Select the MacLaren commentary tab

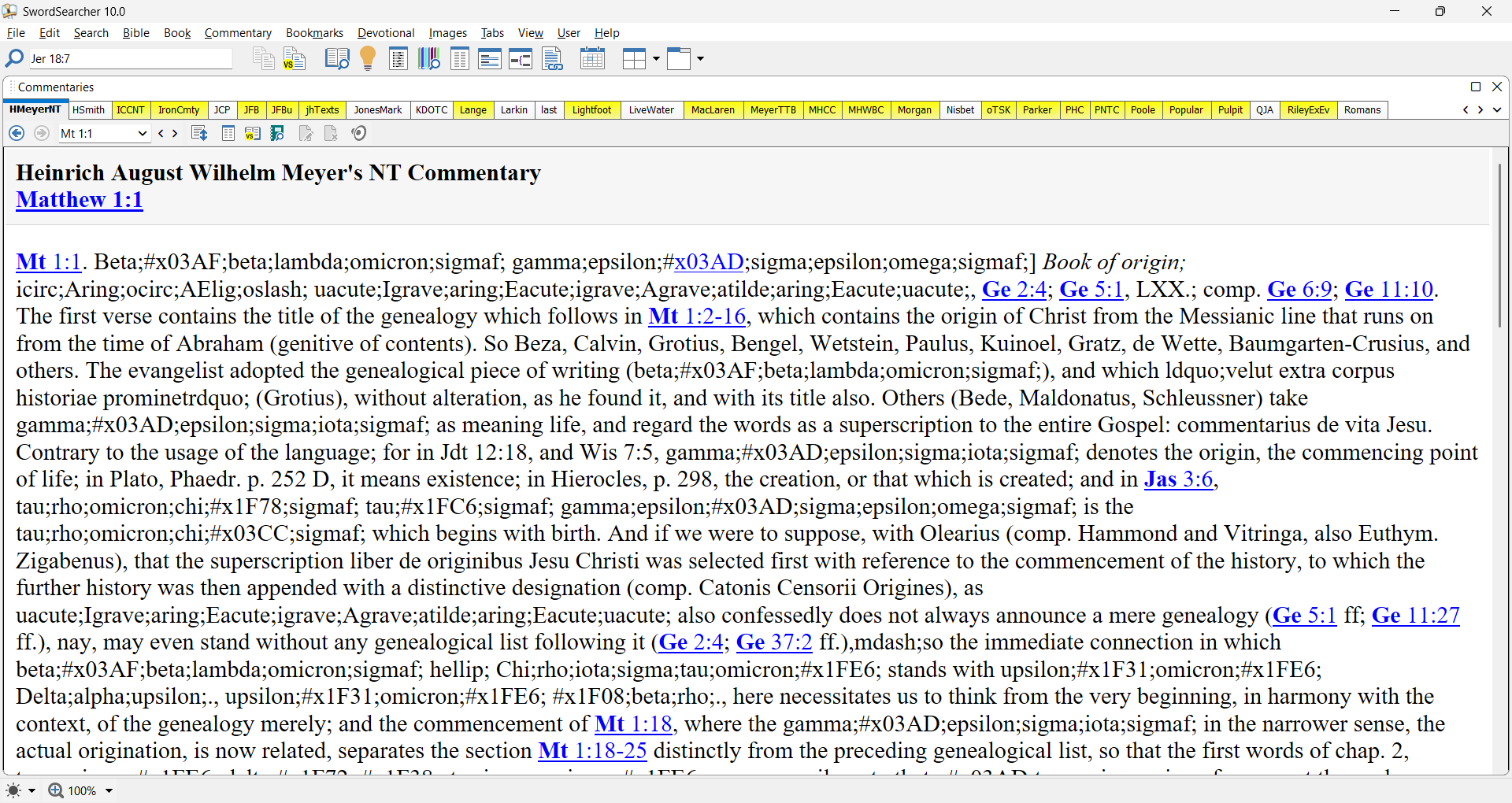713,109
